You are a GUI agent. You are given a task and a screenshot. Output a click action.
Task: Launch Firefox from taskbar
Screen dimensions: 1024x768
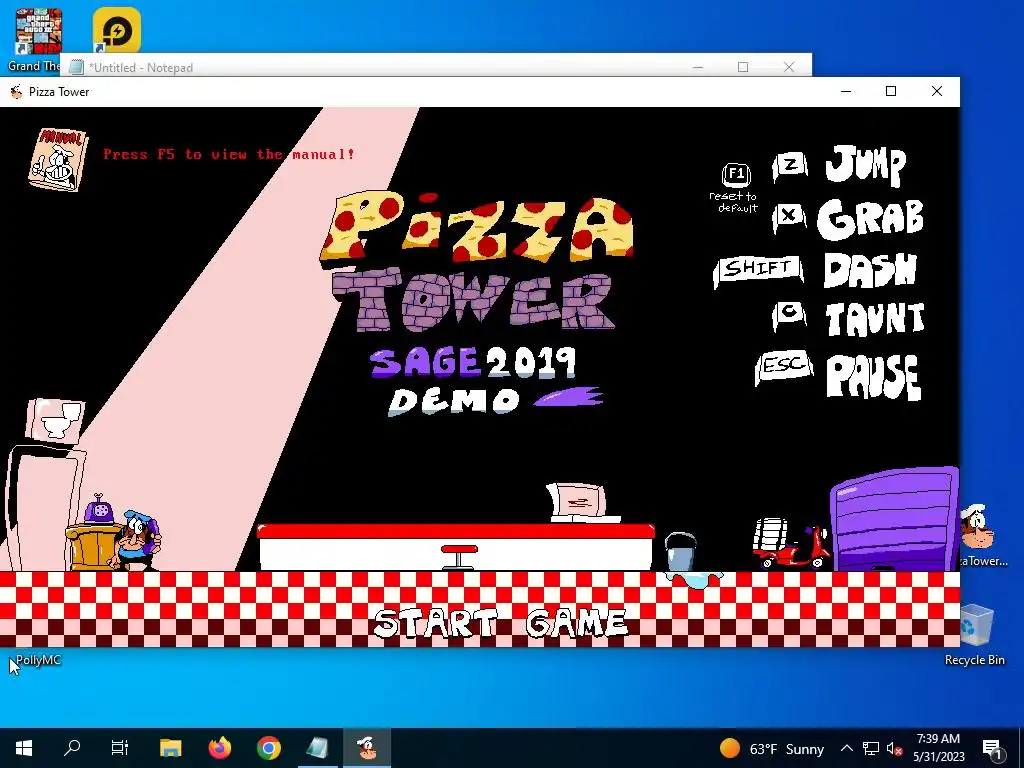(220, 748)
